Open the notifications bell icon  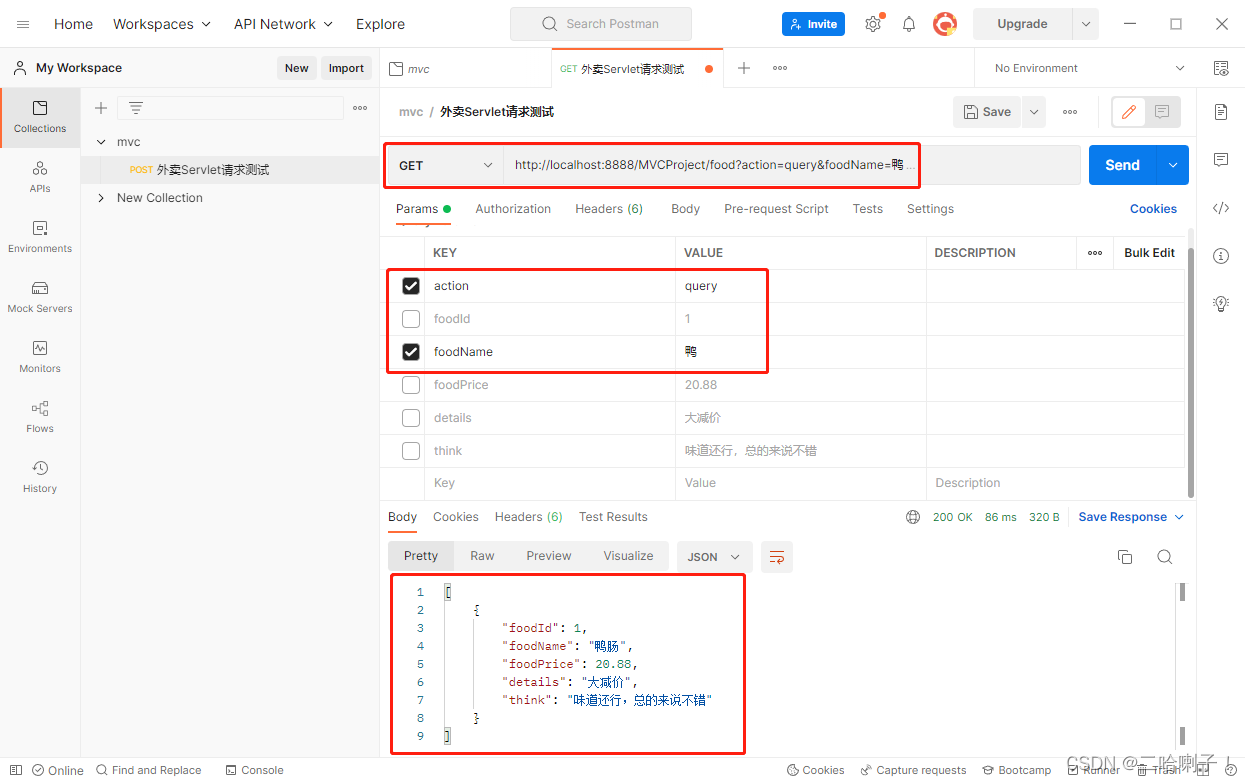[x=909, y=24]
